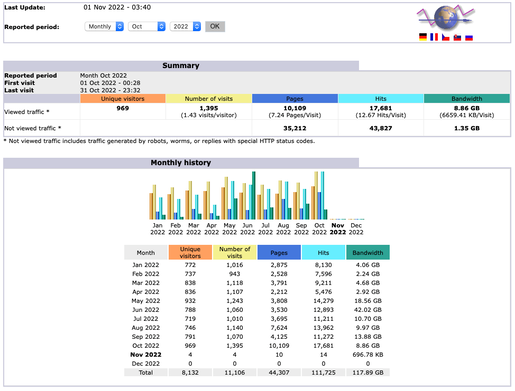The width and height of the screenshot is (515, 391).
Task: Submit the period with OK button
Action: [x=215, y=26]
